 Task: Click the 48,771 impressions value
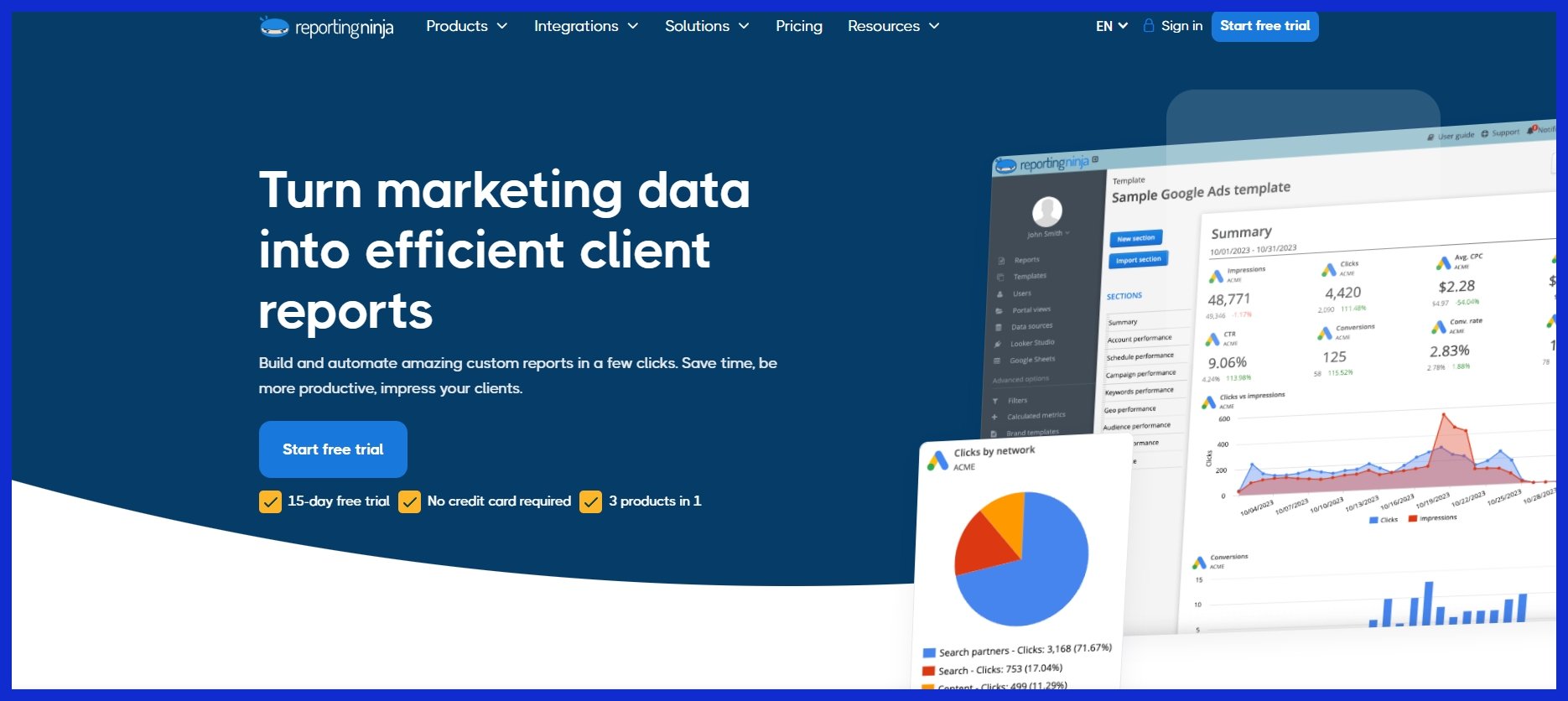pos(1228,299)
